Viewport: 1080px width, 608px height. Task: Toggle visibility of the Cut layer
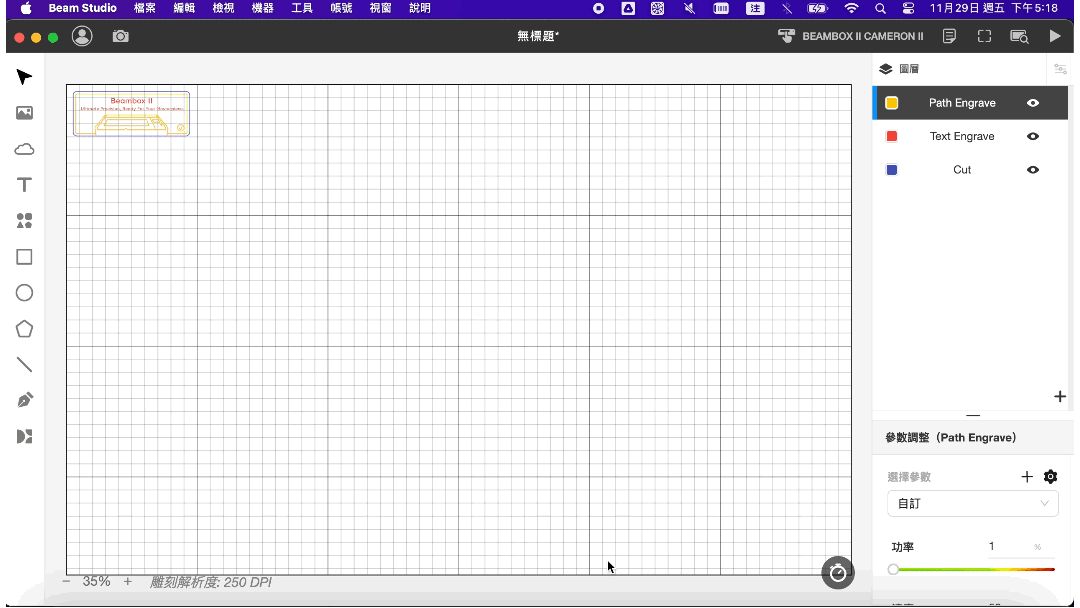pos(1032,170)
